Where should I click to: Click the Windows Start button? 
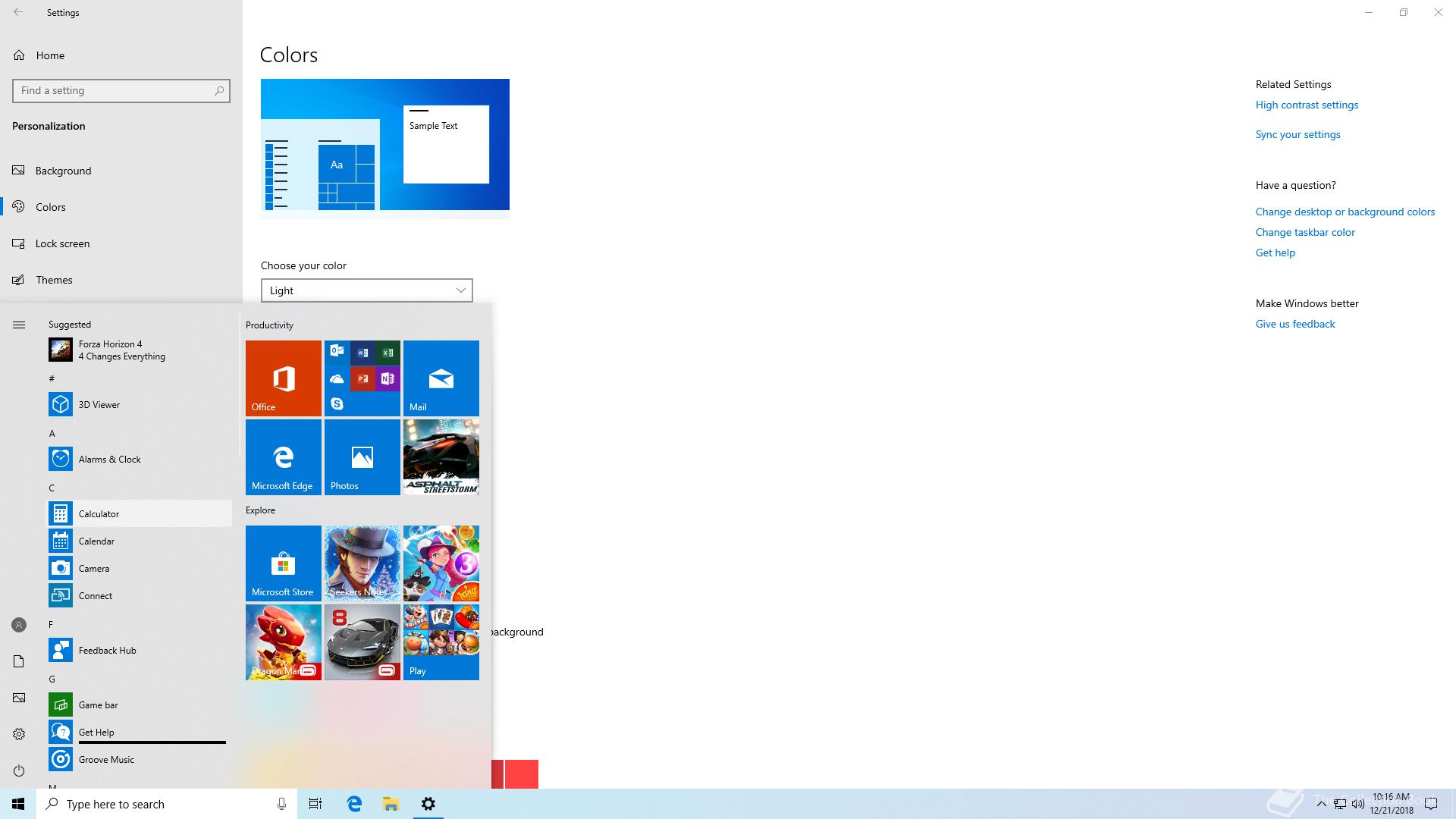[x=18, y=804]
